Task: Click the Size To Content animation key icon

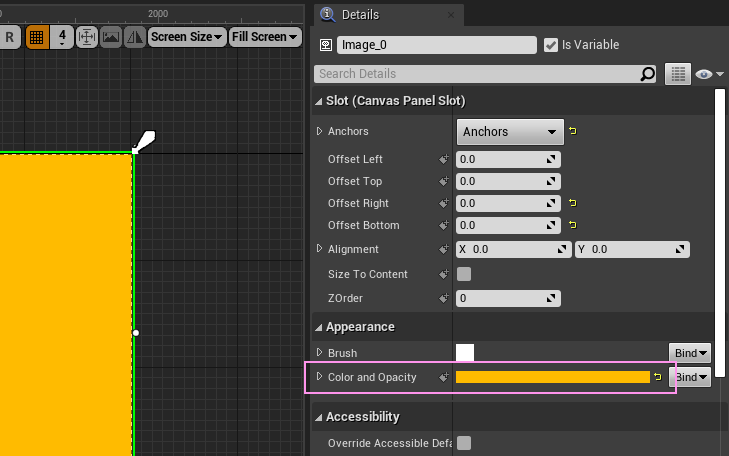Action: (444, 274)
